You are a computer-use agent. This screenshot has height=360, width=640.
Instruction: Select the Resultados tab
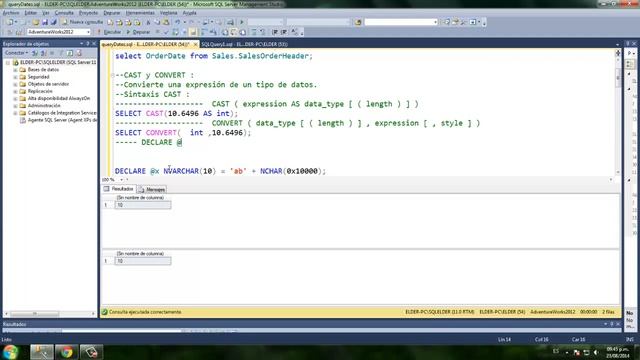click(x=119, y=189)
